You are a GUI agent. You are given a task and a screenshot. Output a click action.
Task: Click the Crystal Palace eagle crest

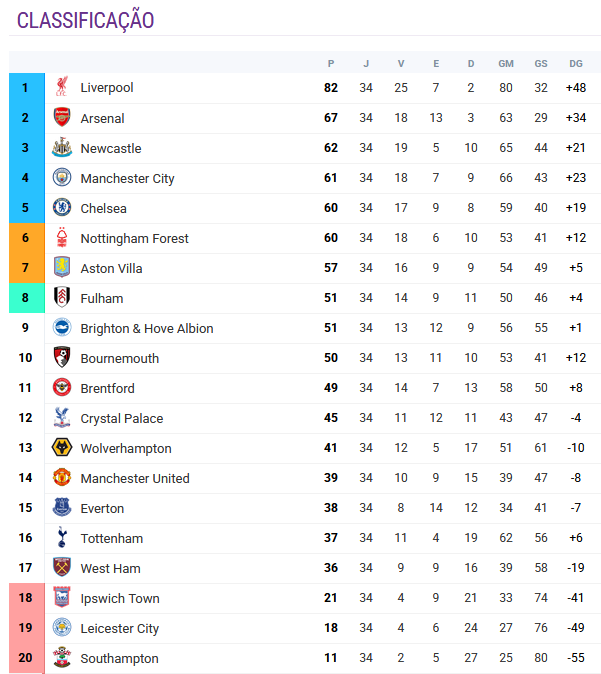[x=62, y=417]
